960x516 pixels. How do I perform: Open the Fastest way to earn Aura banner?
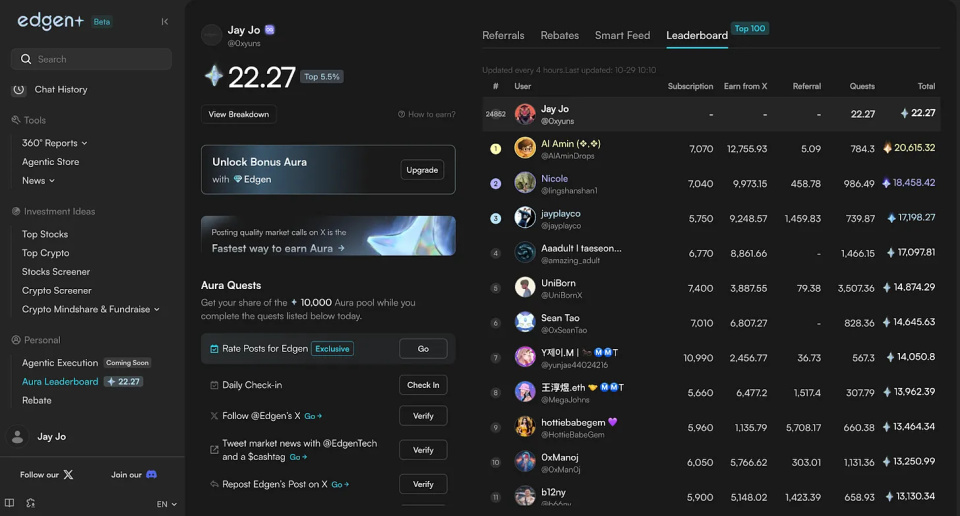pos(328,236)
